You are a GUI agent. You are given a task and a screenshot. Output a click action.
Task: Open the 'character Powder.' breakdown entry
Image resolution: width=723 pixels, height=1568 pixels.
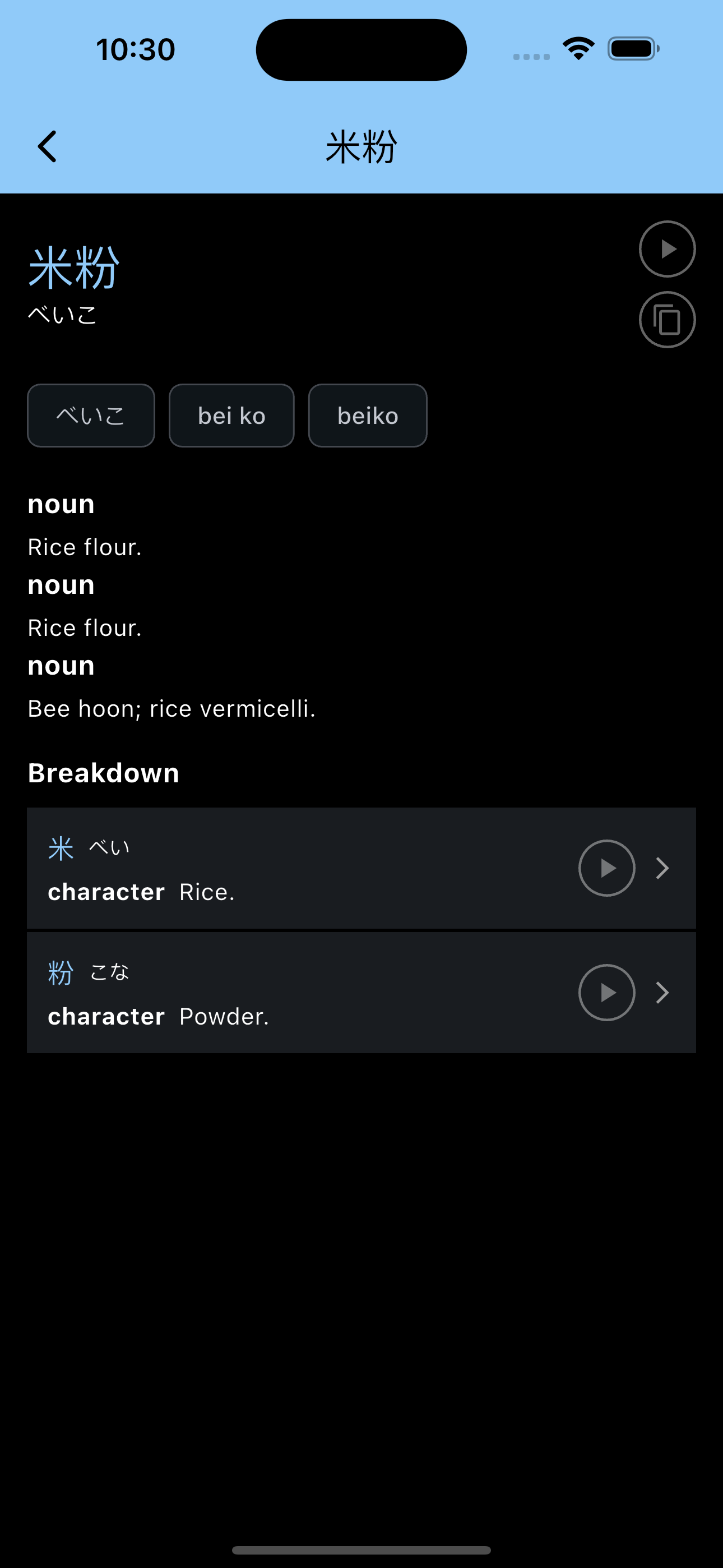pyautogui.click(x=361, y=993)
